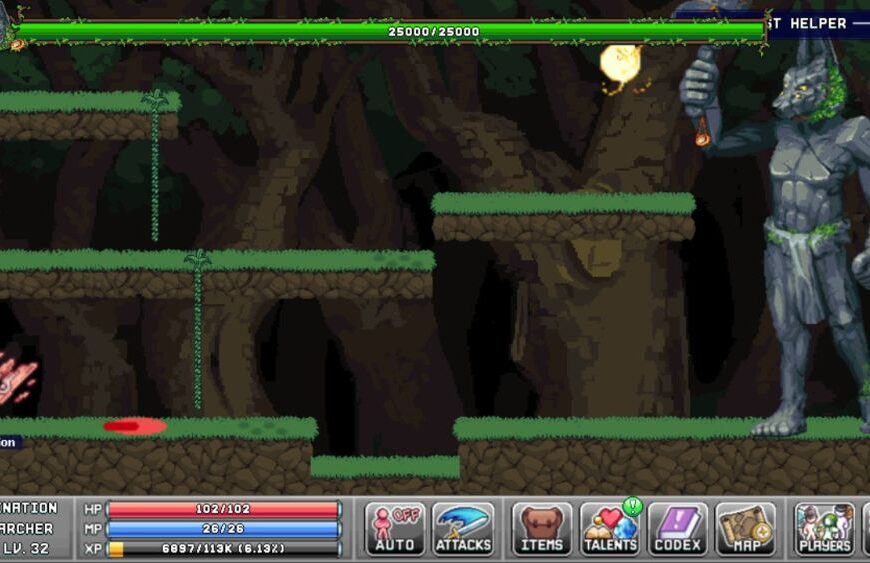Click the HELPER banner at top right
Image resolution: width=870 pixels, height=563 pixels.
817,23
